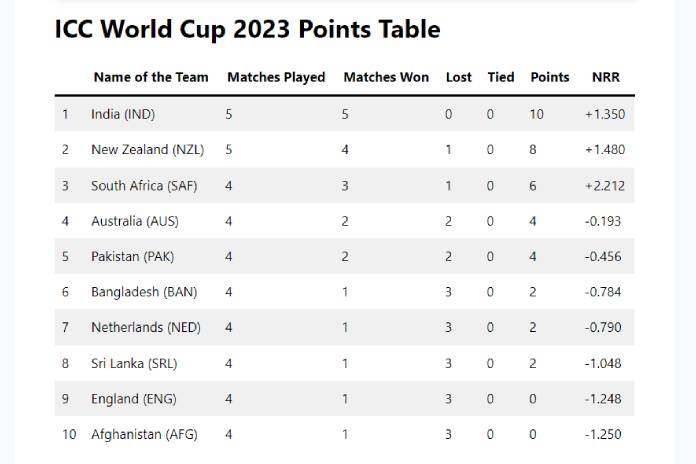Select the Sri Lanka (SRL) team name

[134, 364]
